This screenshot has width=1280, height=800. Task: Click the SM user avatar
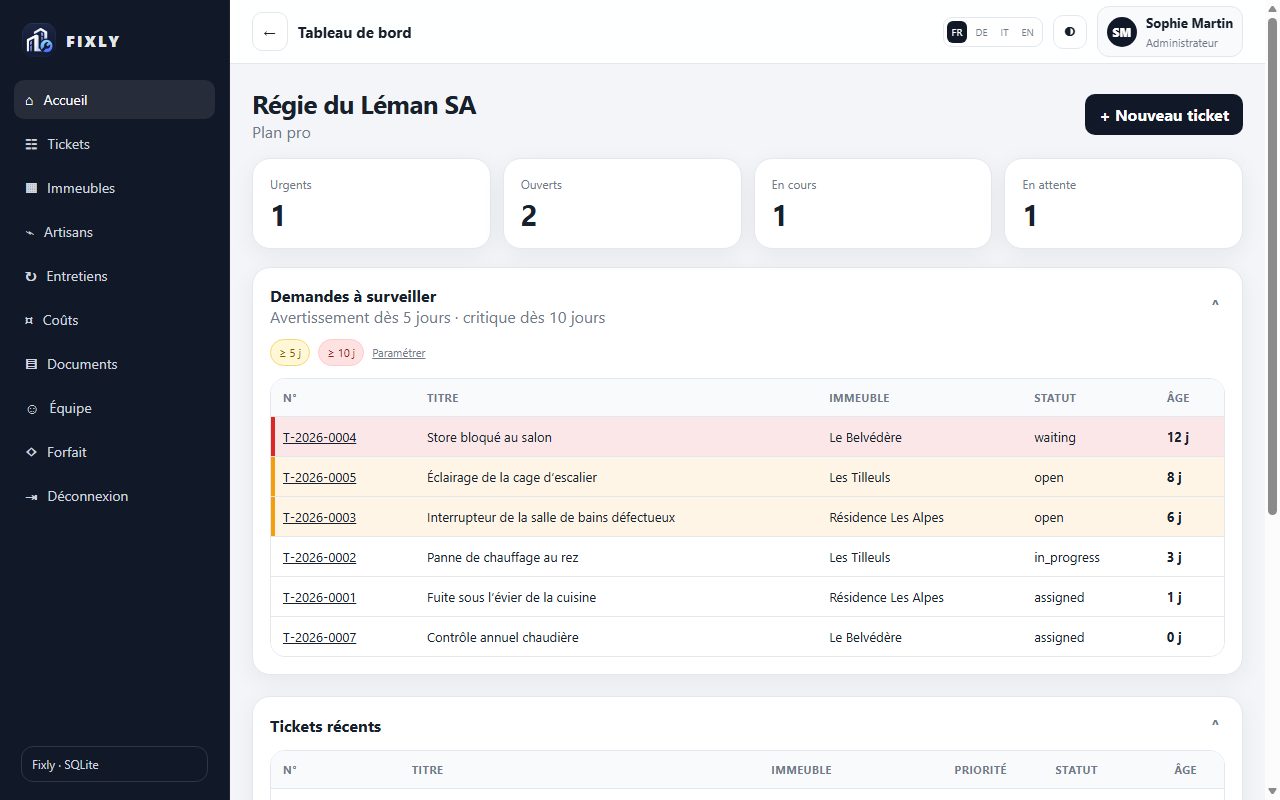tap(1122, 32)
